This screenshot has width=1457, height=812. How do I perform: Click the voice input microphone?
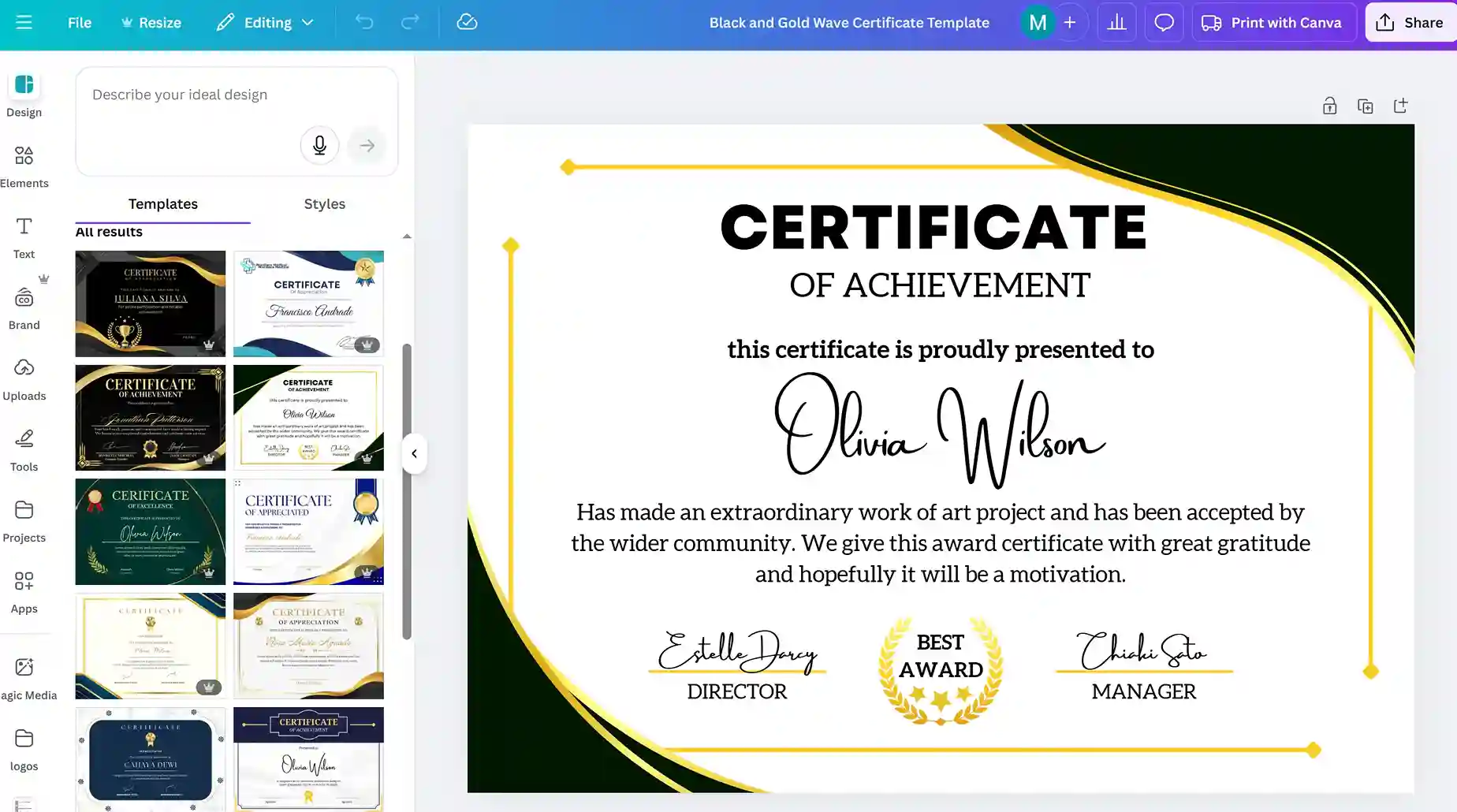click(319, 145)
